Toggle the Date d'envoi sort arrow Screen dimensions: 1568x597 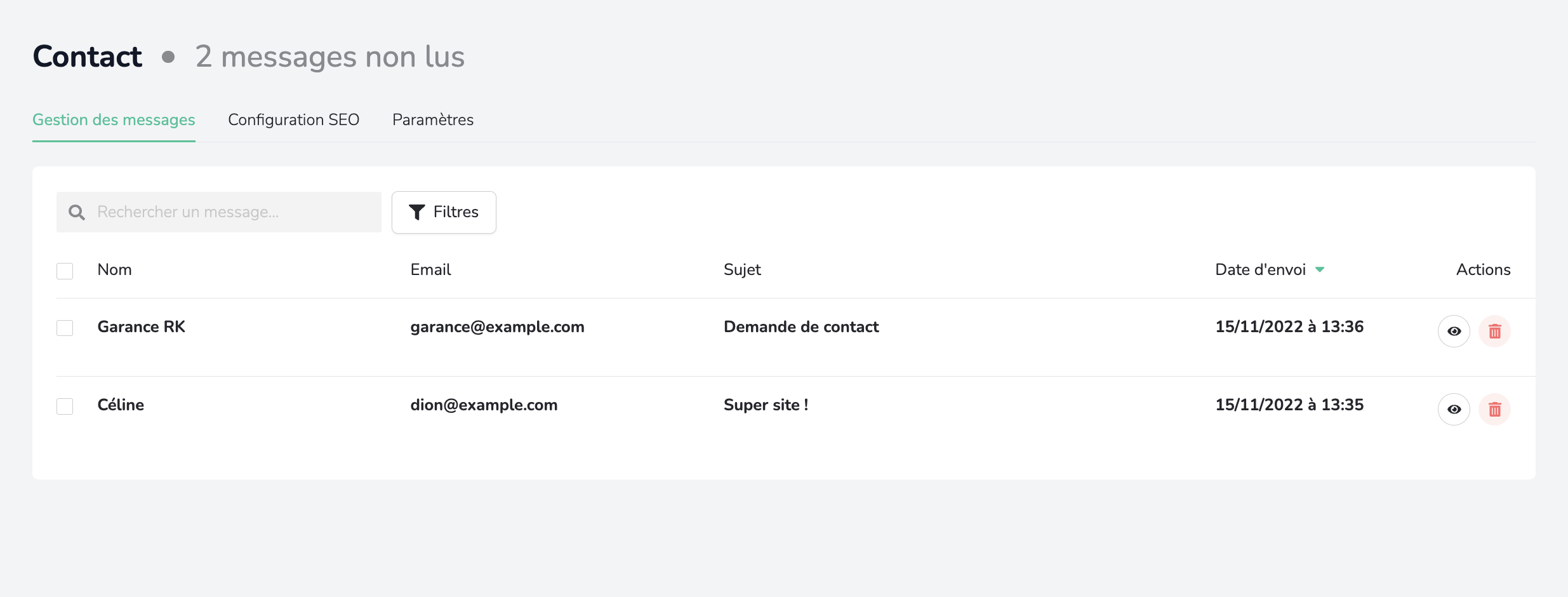(x=1320, y=270)
